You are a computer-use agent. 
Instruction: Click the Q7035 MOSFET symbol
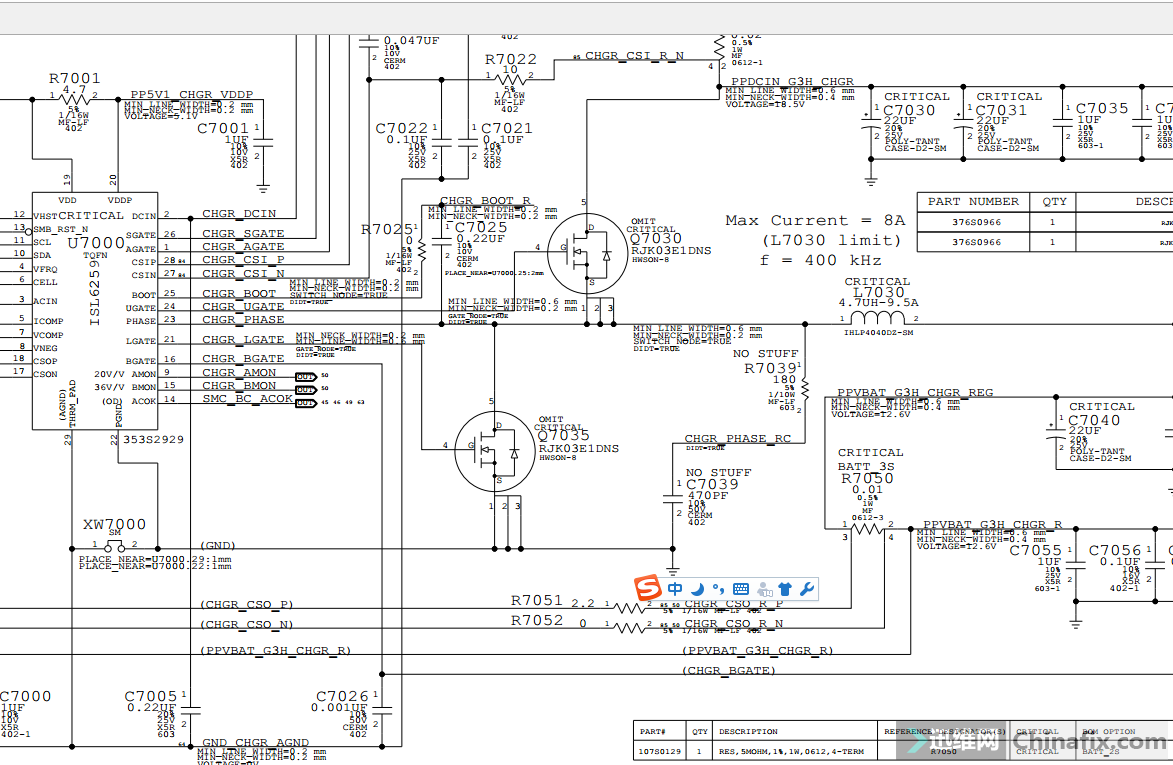(x=493, y=449)
